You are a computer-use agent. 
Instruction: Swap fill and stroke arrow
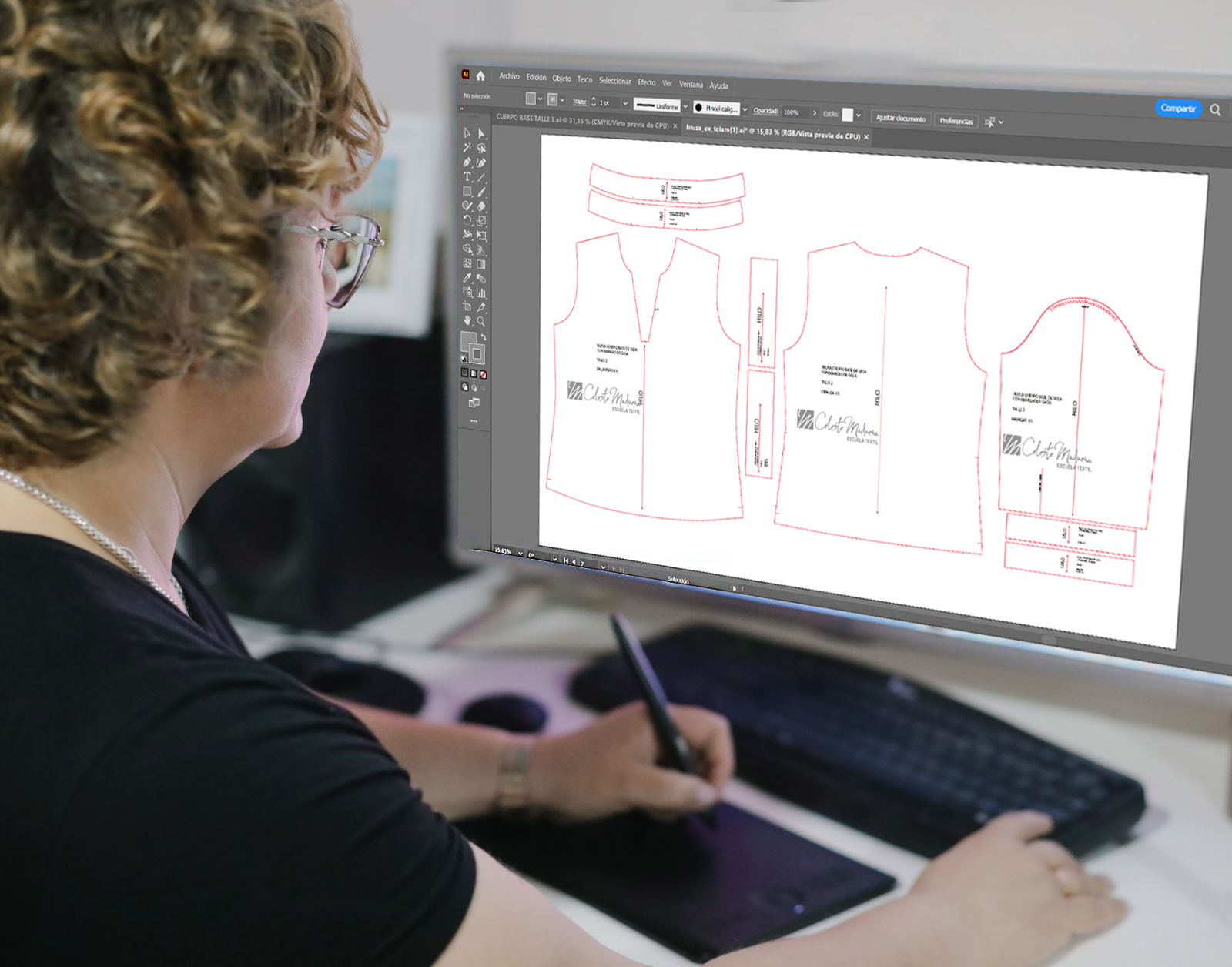[484, 337]
